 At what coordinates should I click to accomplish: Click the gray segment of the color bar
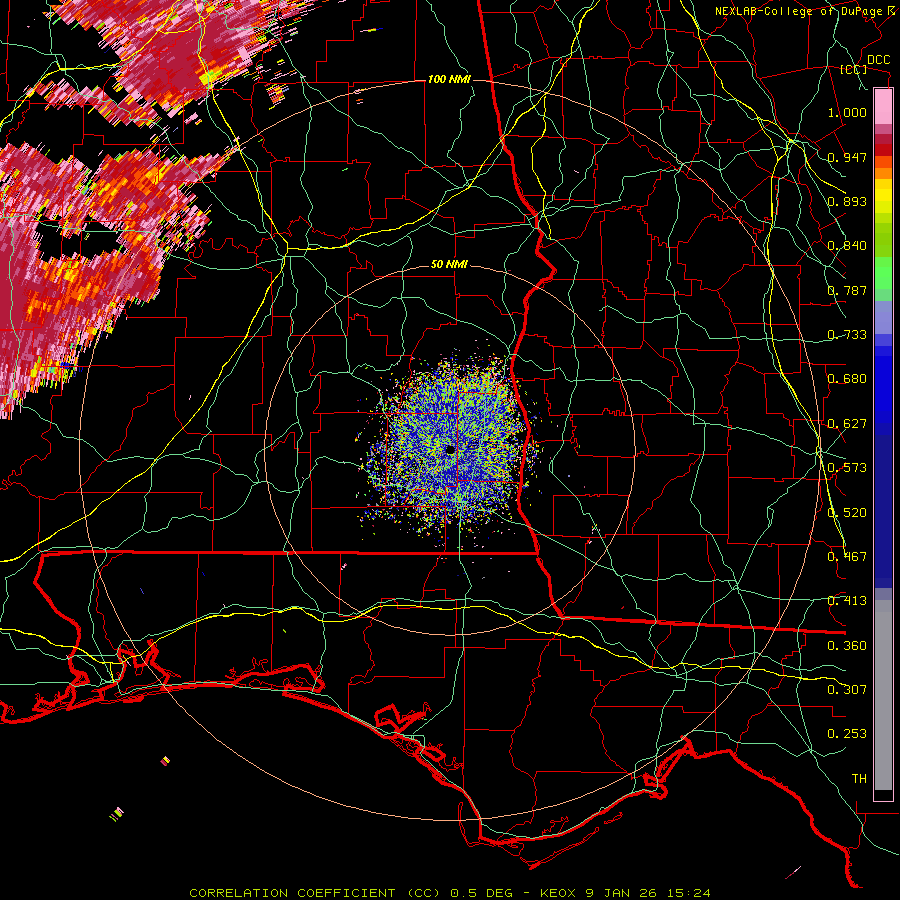pos(883,695)
